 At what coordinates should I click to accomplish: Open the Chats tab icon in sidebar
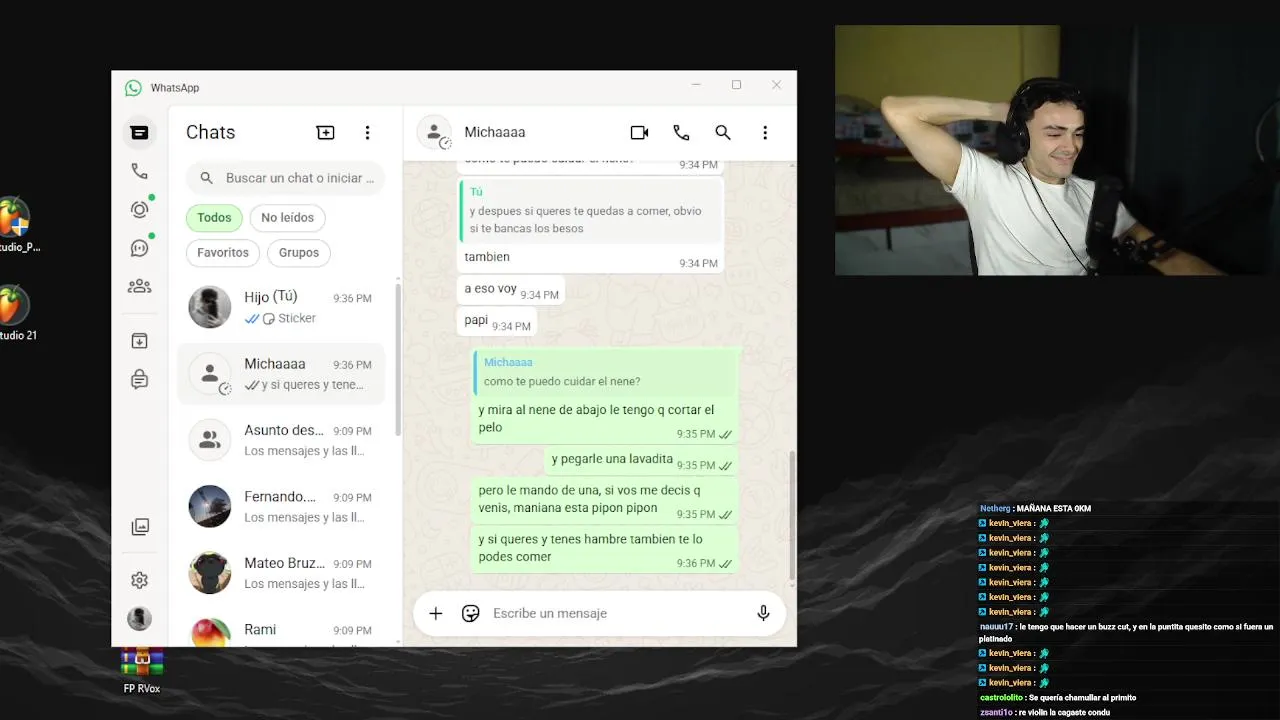[x=139, y=132]
